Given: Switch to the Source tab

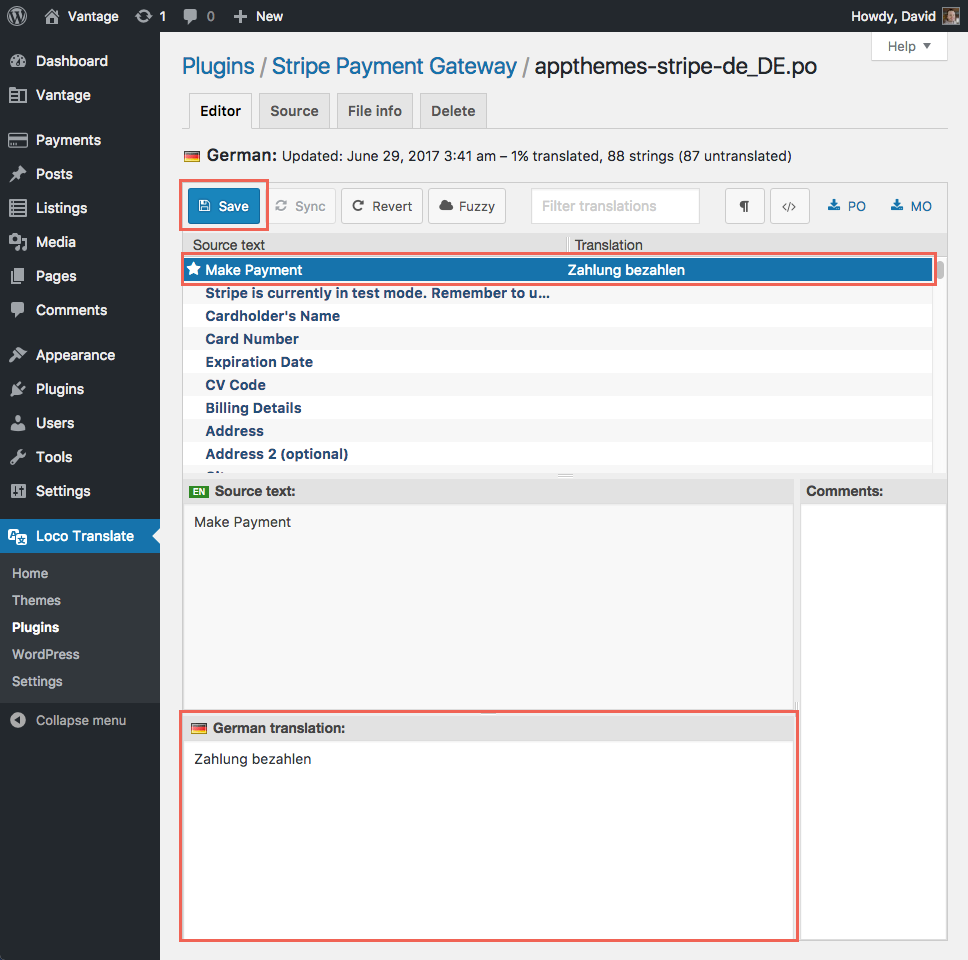Looking at the screenshot, I should tap(294, 111).
